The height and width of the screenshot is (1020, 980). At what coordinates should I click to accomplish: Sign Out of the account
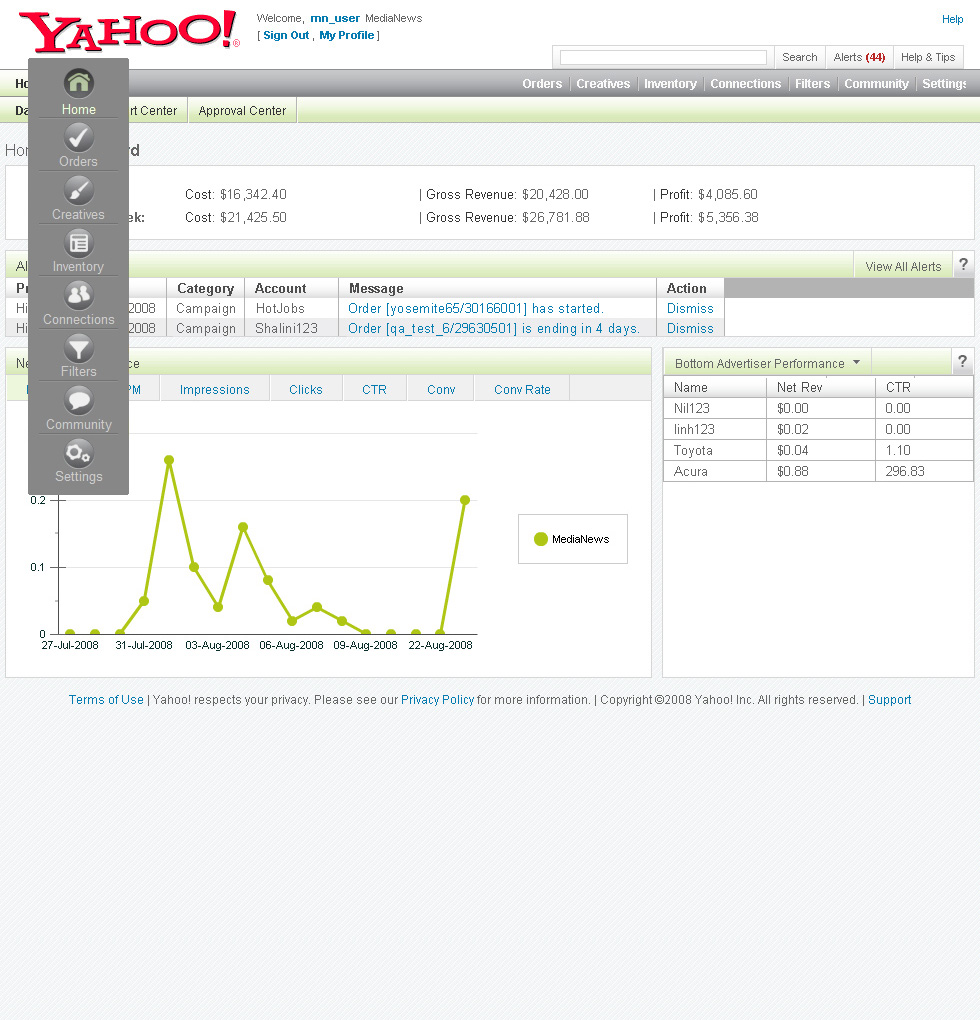click(x=286, y=35)
